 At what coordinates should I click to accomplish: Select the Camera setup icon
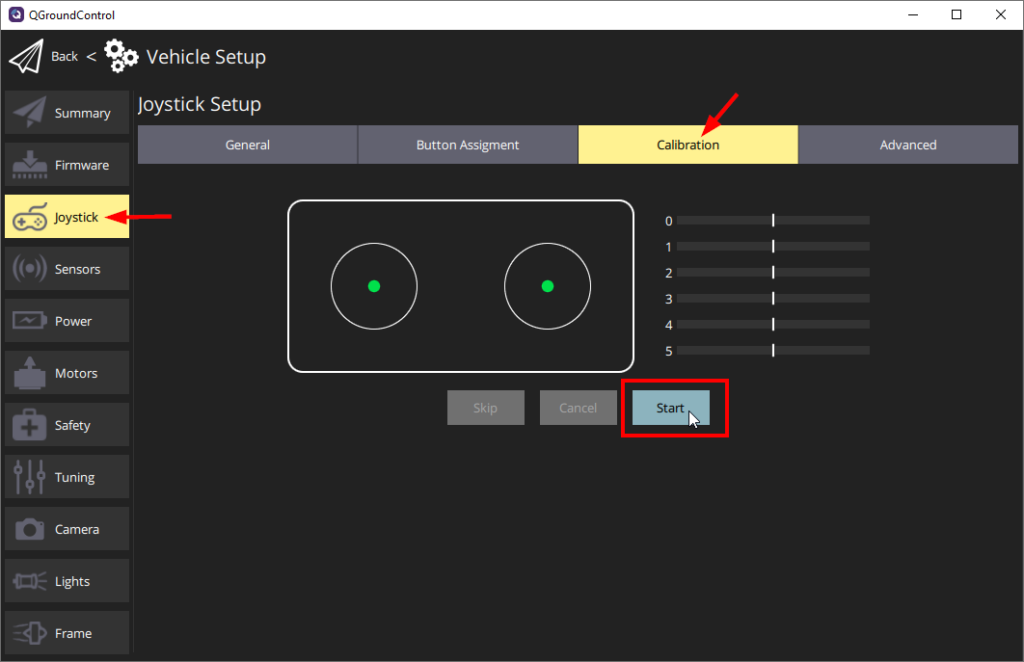click(31, 528)
